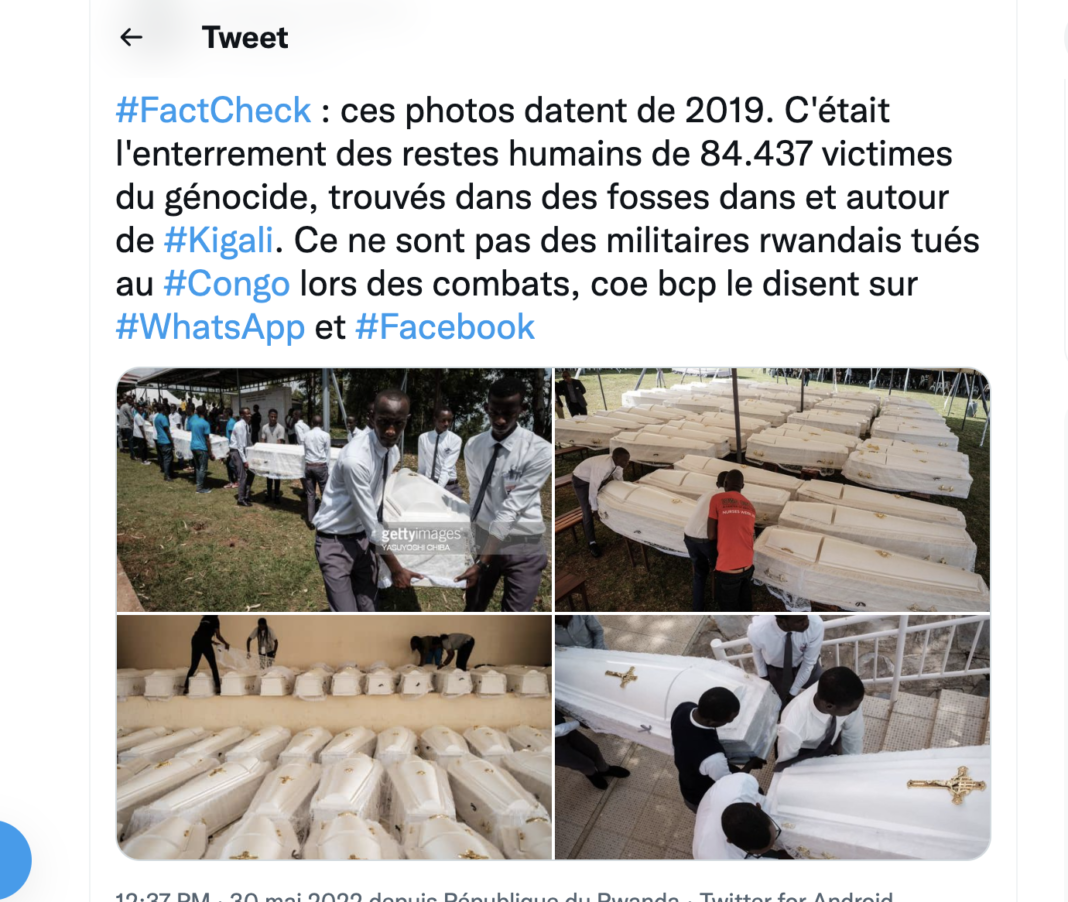Open the #FactCheck hashtag
Viewport: 1068px width, 902px height.
point(213,110)
